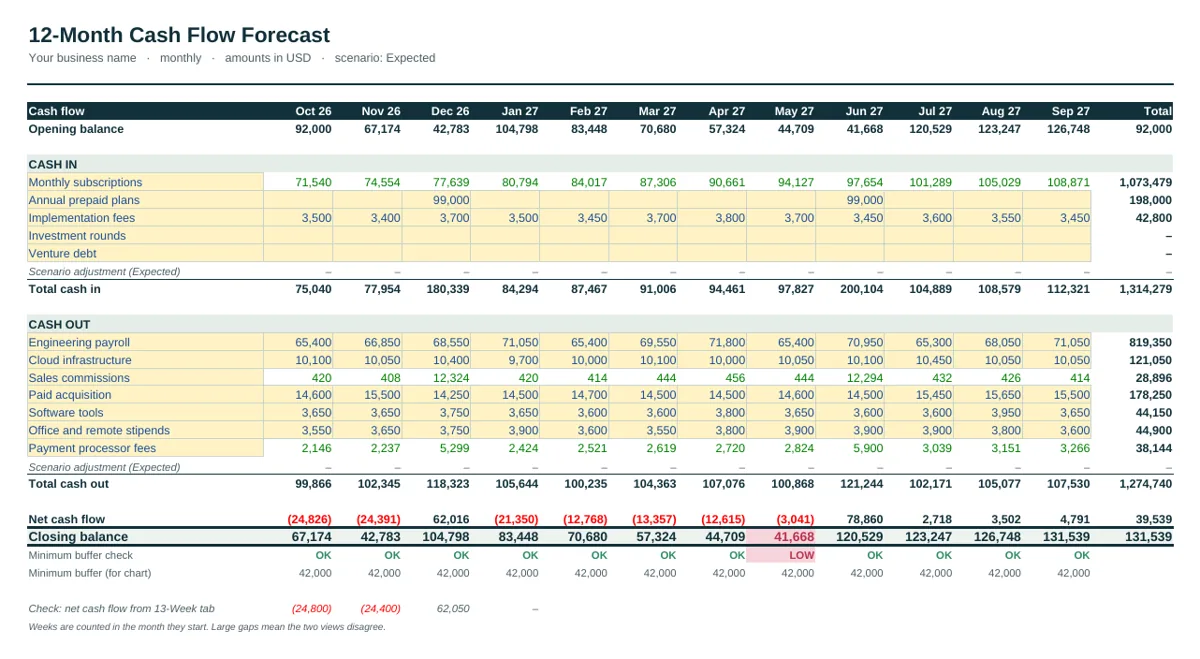This screenshot has height=659, width=1200.
Task: Select the 'Cash flow' header cell
Action: pos(146,111)
